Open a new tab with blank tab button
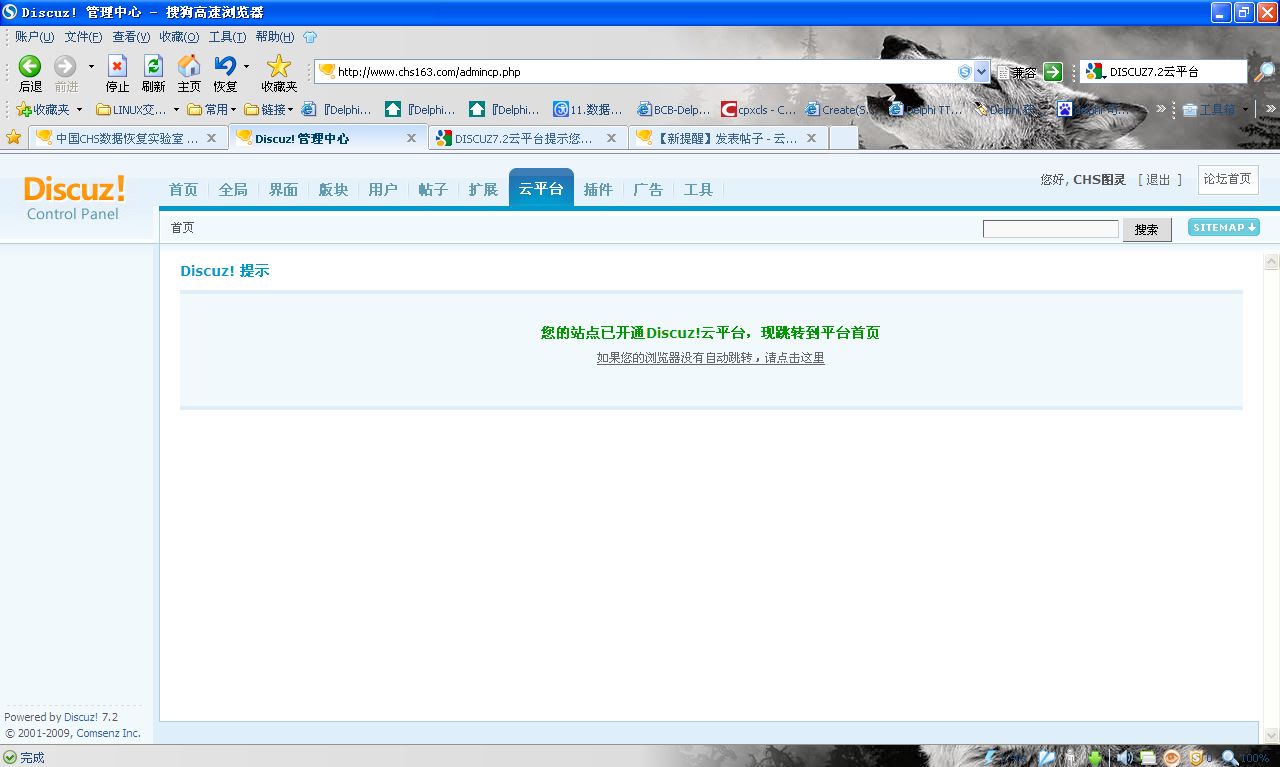1280x767 pixels. click(x=844, y=138)
